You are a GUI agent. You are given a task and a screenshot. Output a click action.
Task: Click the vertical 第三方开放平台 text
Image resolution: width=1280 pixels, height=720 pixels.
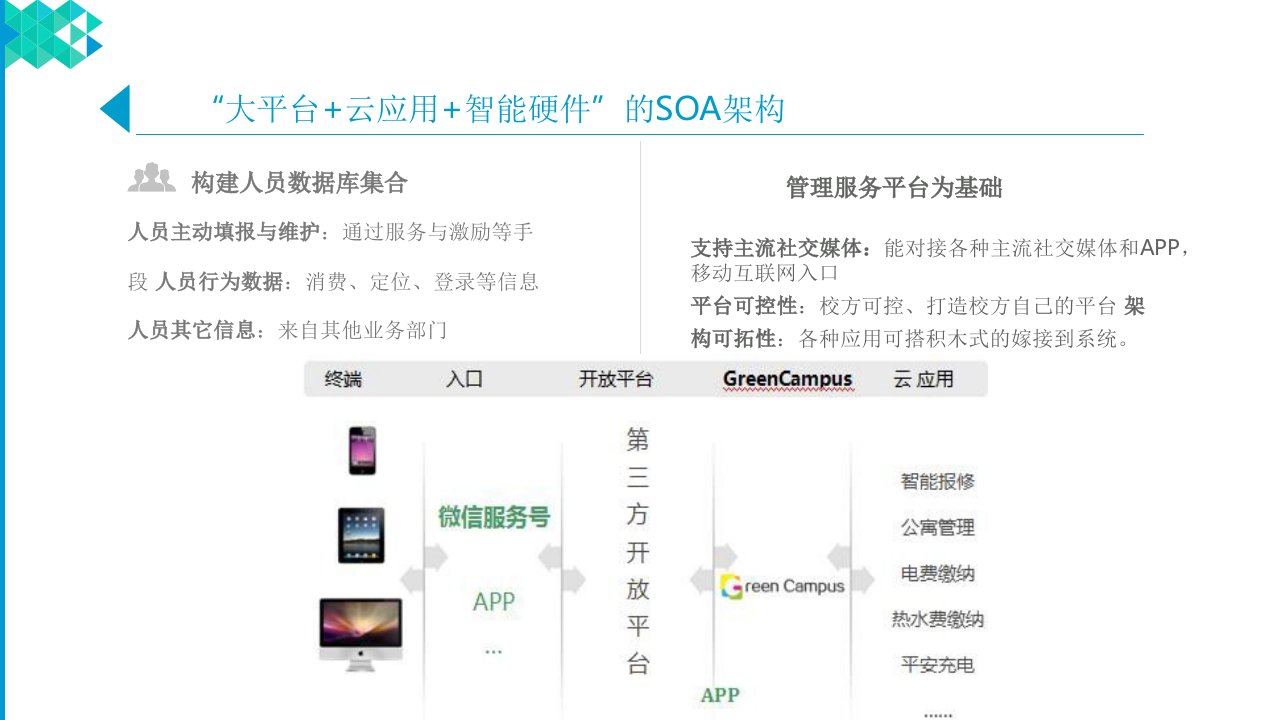(x=637, y=551)
